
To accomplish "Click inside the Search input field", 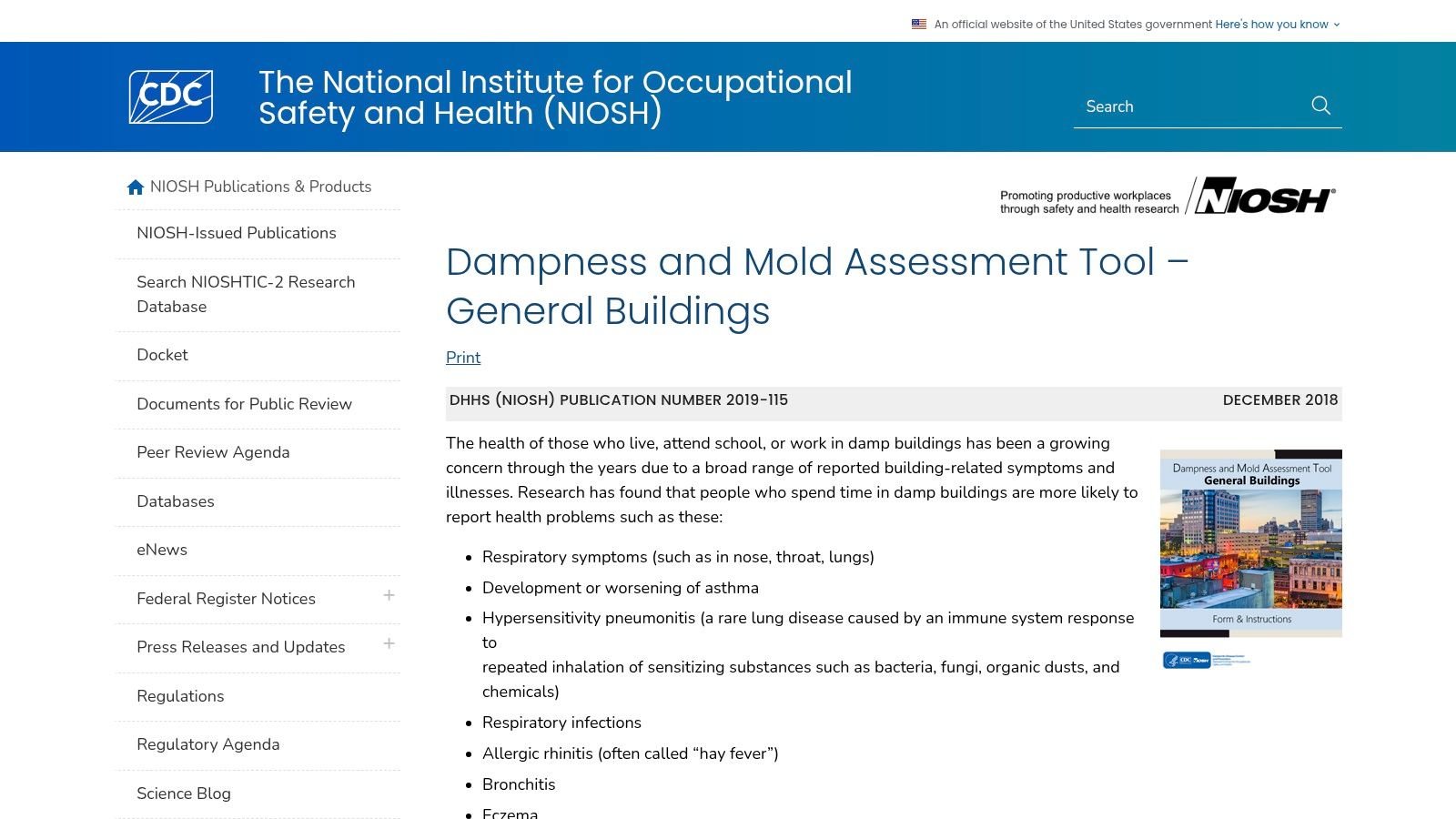I will 1183,106.
